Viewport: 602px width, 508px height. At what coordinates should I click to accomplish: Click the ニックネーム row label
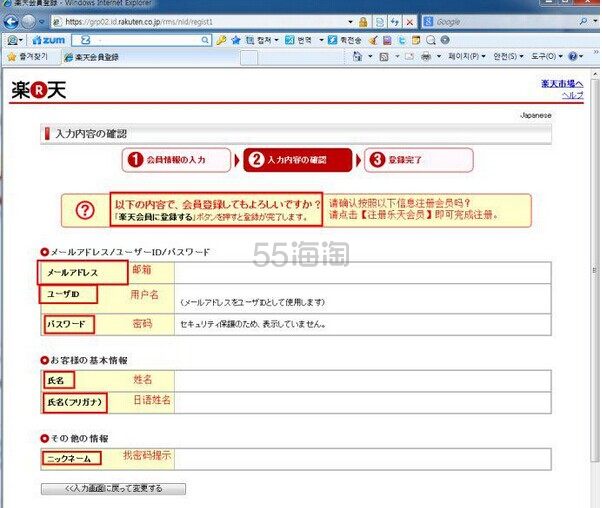[x=69, y=459]
